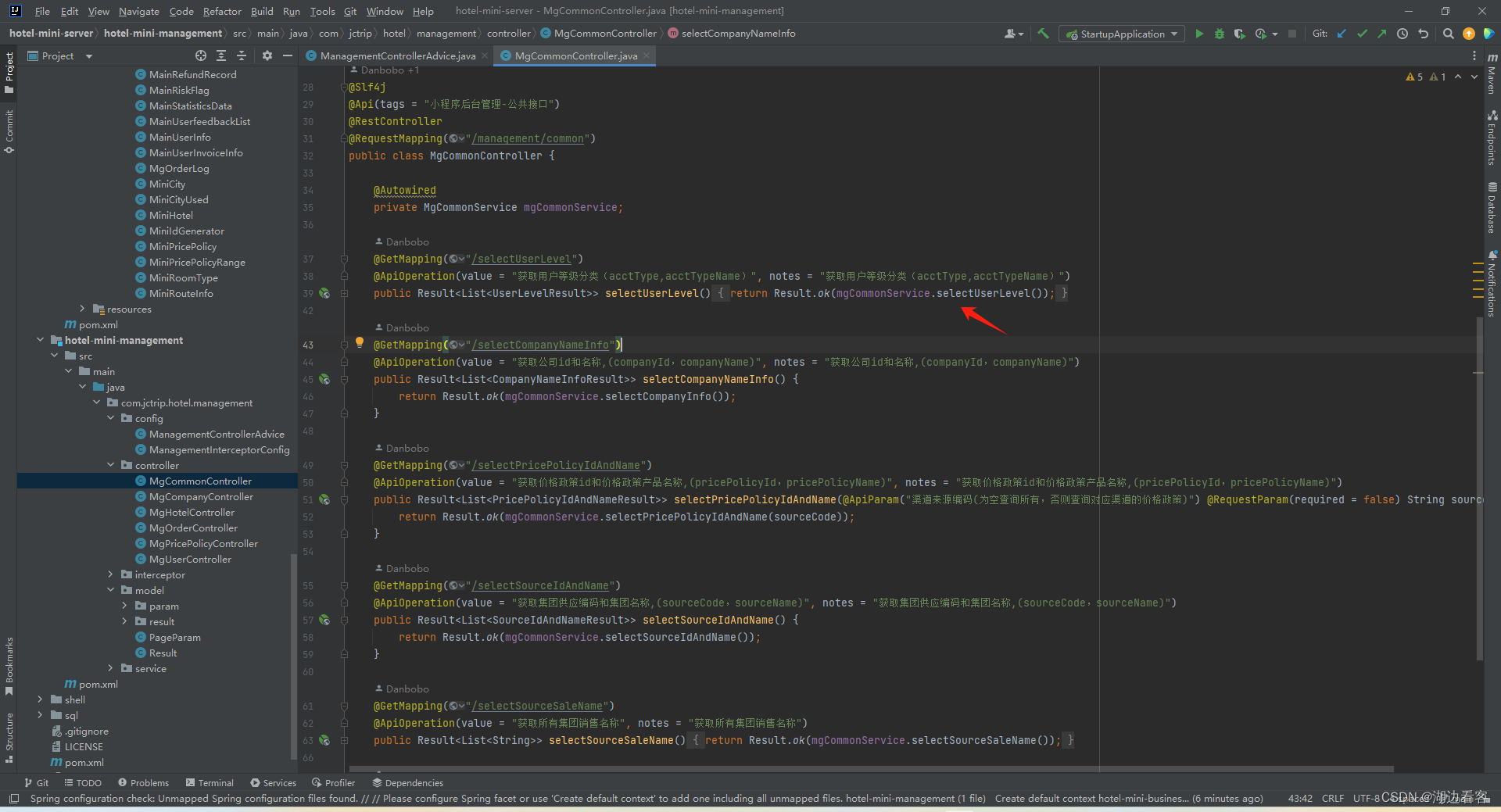Screen dimensions: 1501x812
Task: Click the Git push arrow icon
Action: coord(1382,34)
